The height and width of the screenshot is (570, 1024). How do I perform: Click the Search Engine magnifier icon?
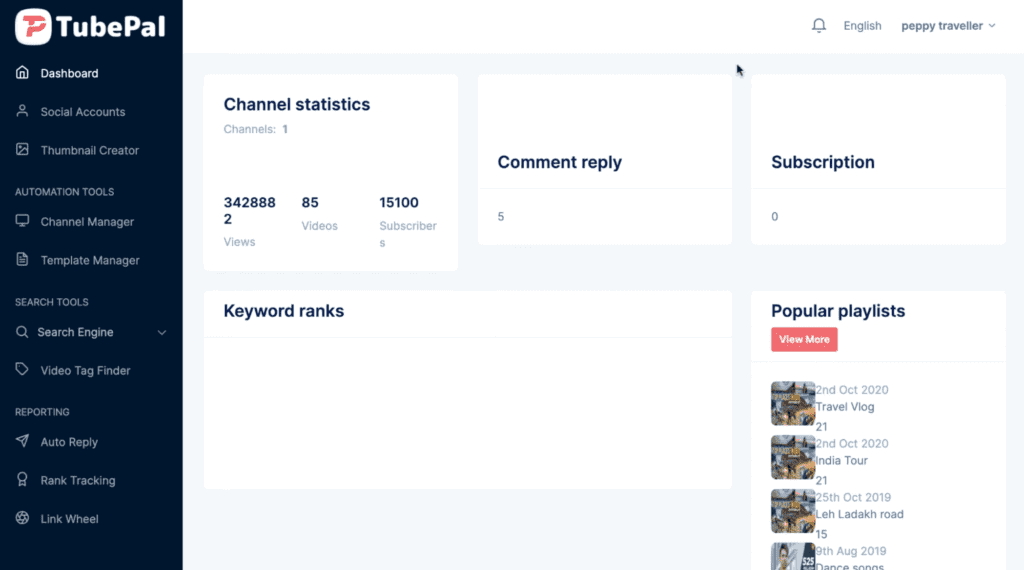pos(22,332)
